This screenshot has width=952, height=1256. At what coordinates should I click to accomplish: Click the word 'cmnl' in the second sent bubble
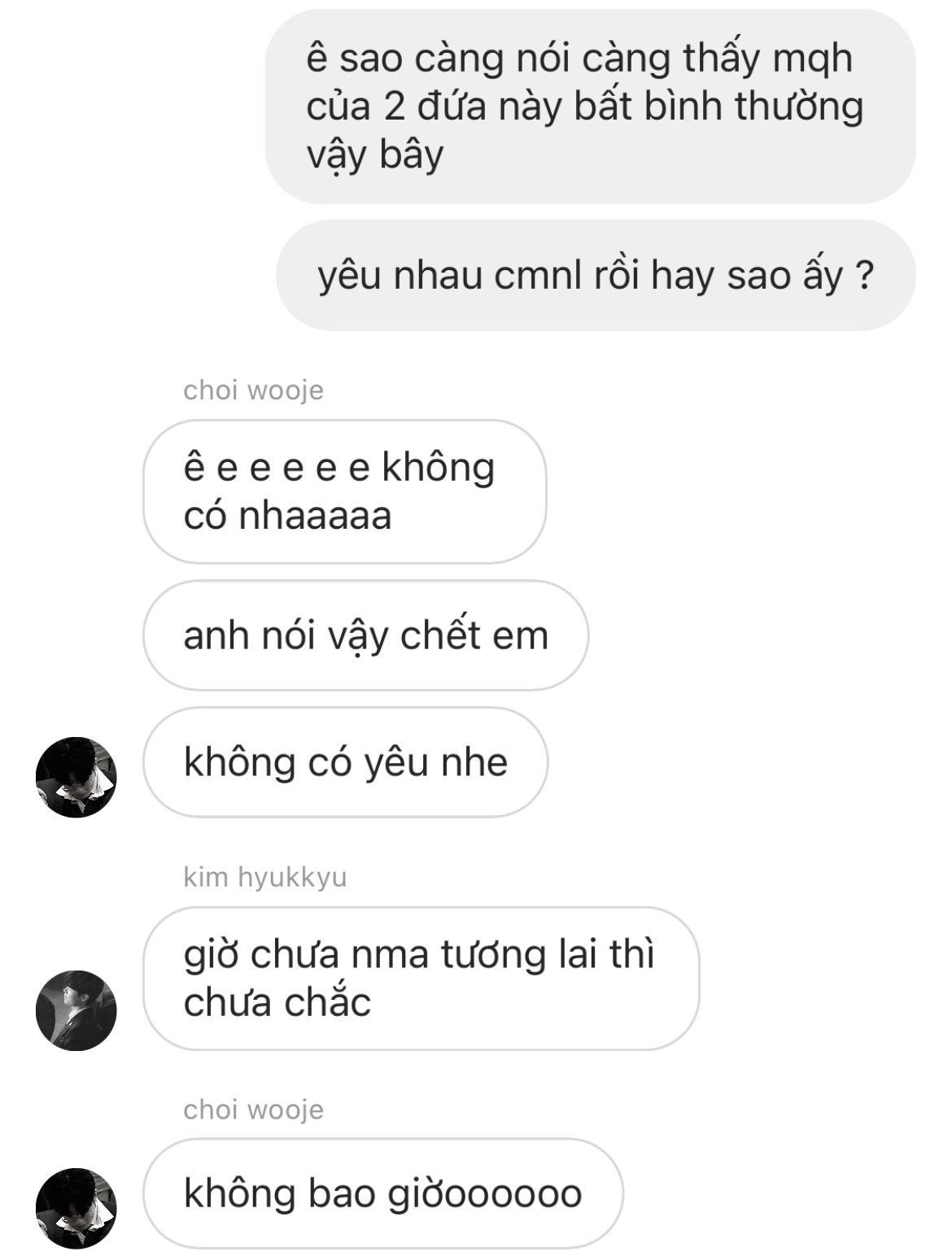tap(538, 276)
